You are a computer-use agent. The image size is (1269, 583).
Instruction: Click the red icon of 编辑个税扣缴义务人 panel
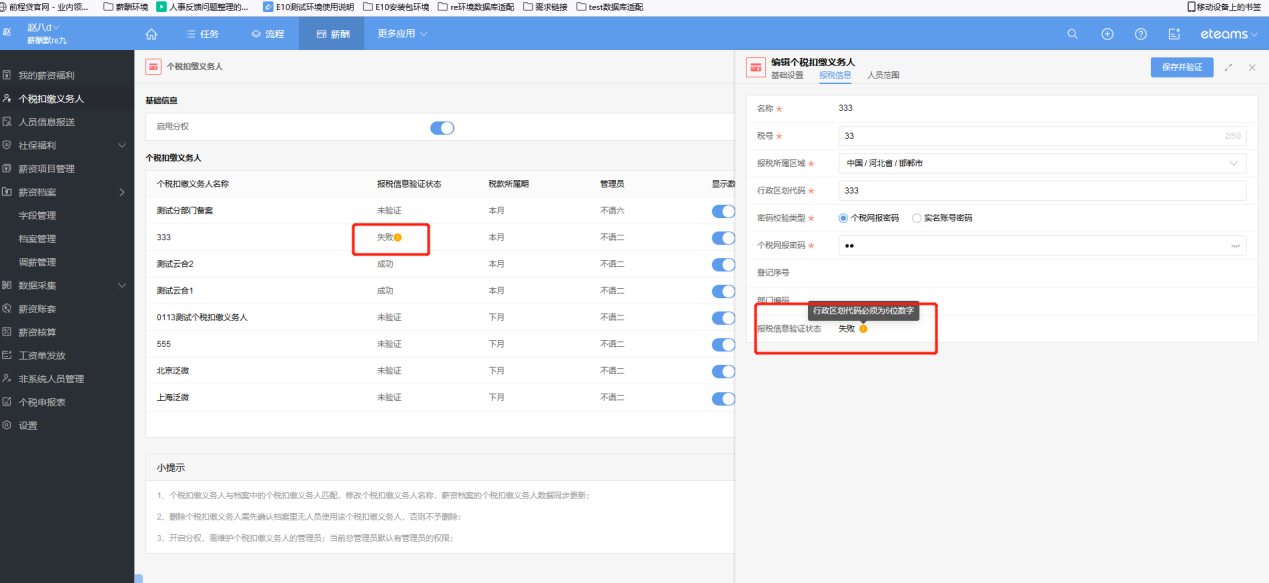tap(755, 67)
